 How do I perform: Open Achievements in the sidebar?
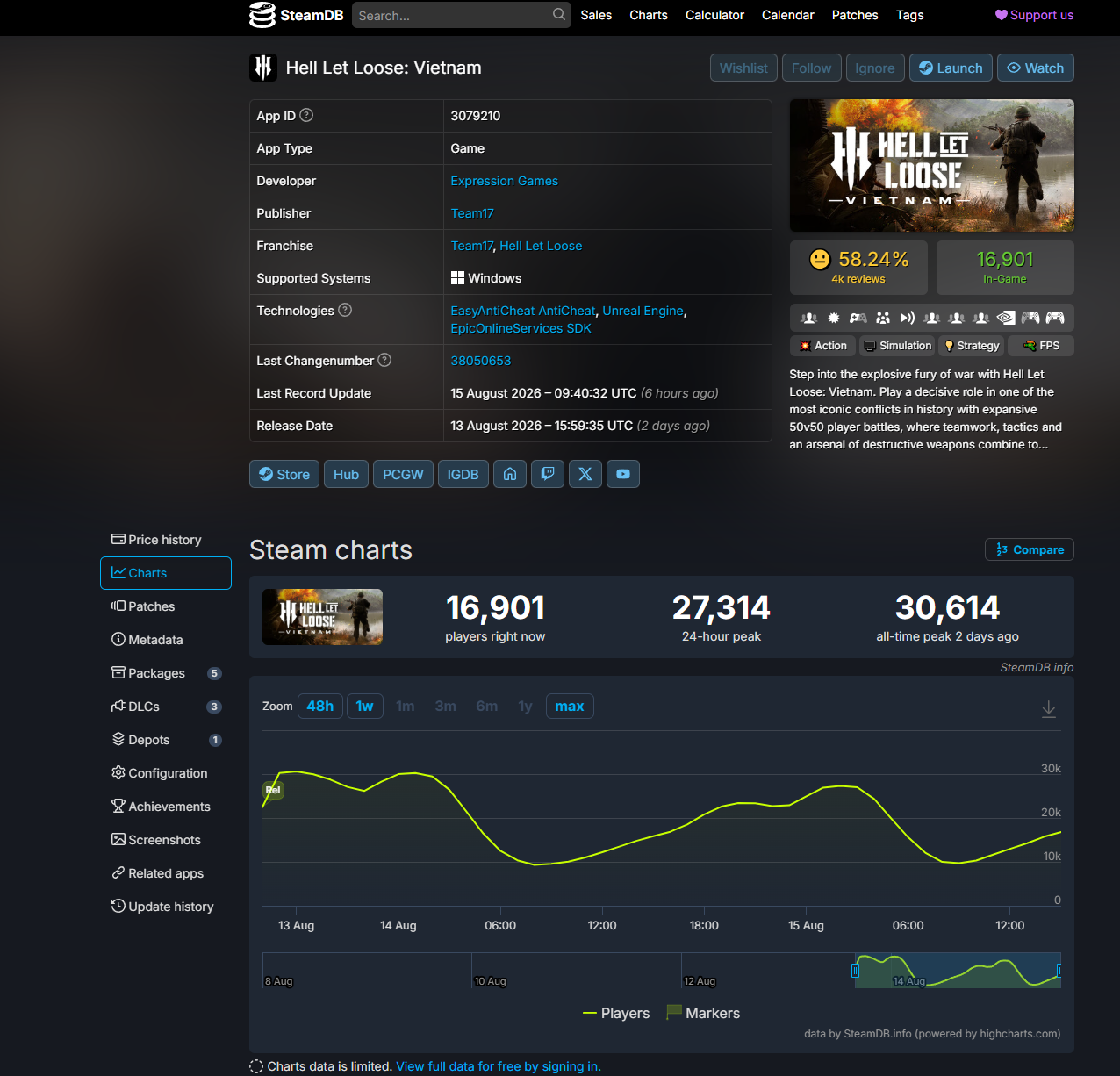point(166,807)
